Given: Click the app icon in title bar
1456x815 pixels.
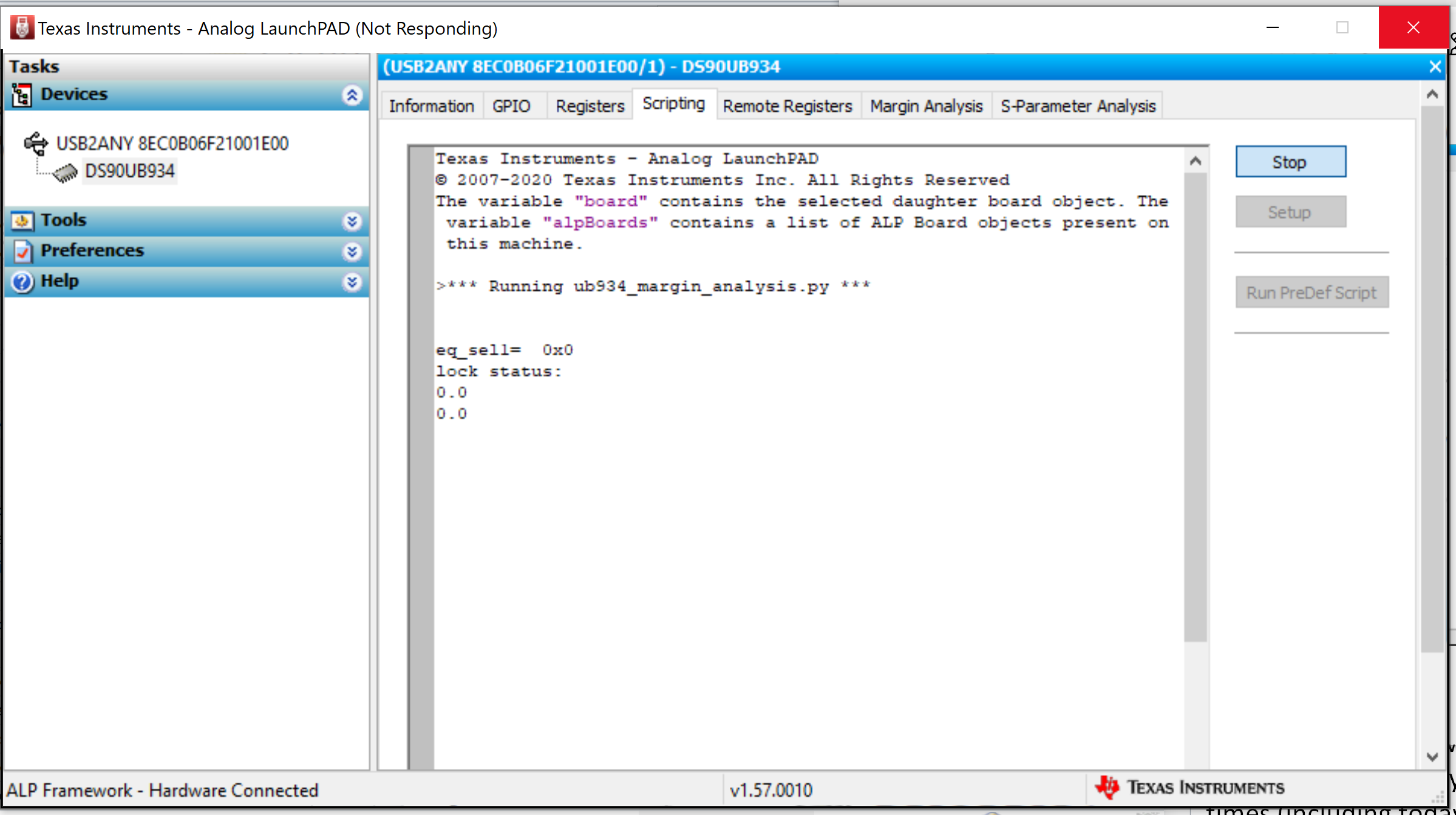Looking at the screenshot, I should tap(22, 28).
